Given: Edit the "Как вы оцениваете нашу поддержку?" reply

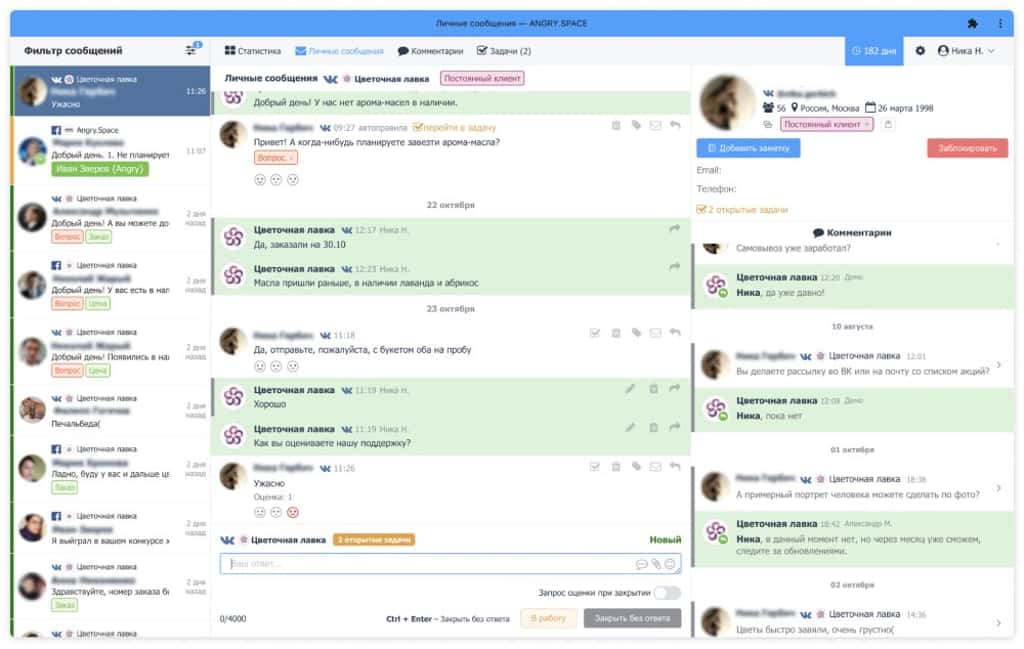Looking at the screenshot, I should [630, 427].
